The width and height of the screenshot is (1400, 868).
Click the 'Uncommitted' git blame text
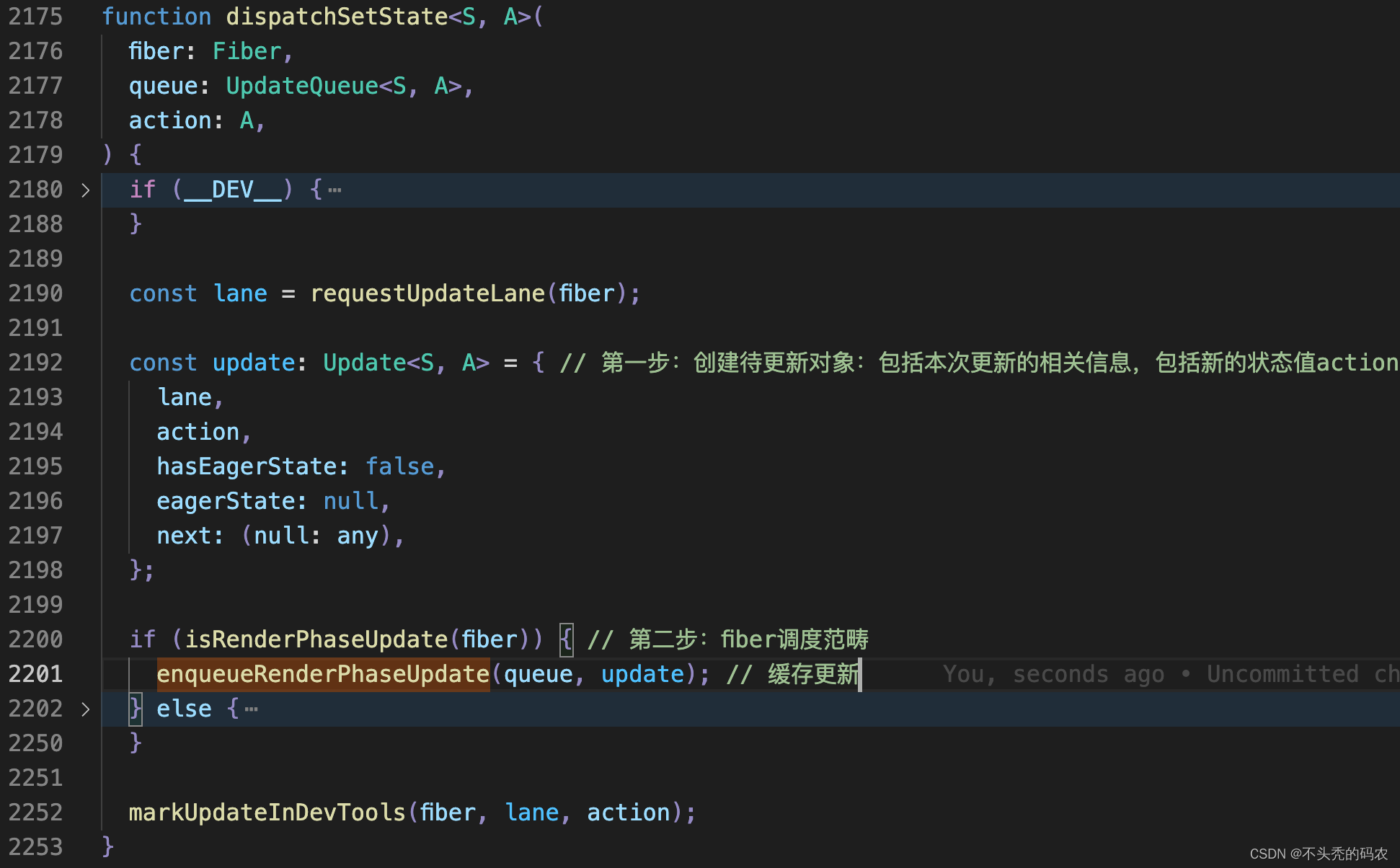point(1282,673)
